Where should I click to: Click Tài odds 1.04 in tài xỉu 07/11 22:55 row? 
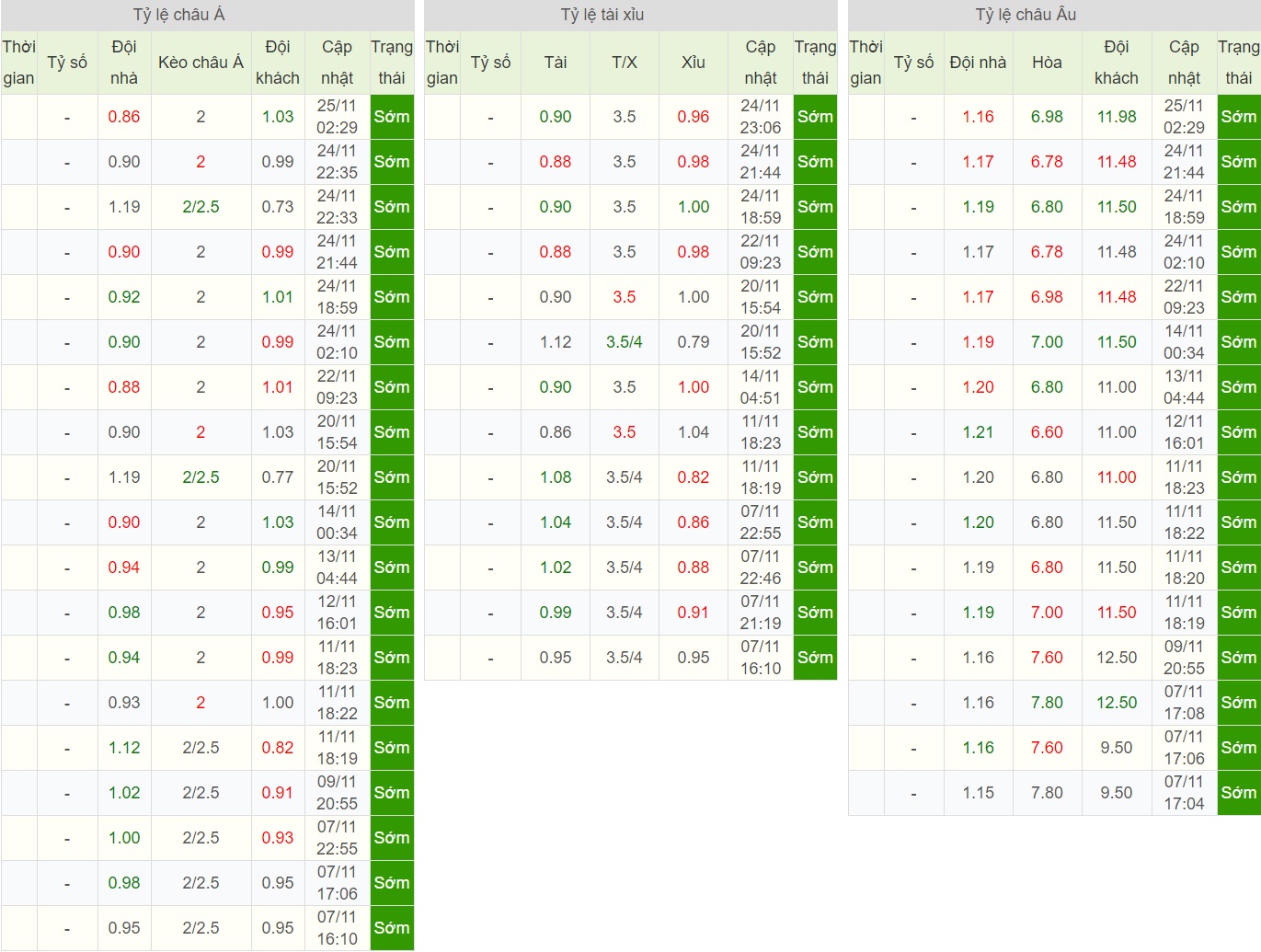pos(556,522)
